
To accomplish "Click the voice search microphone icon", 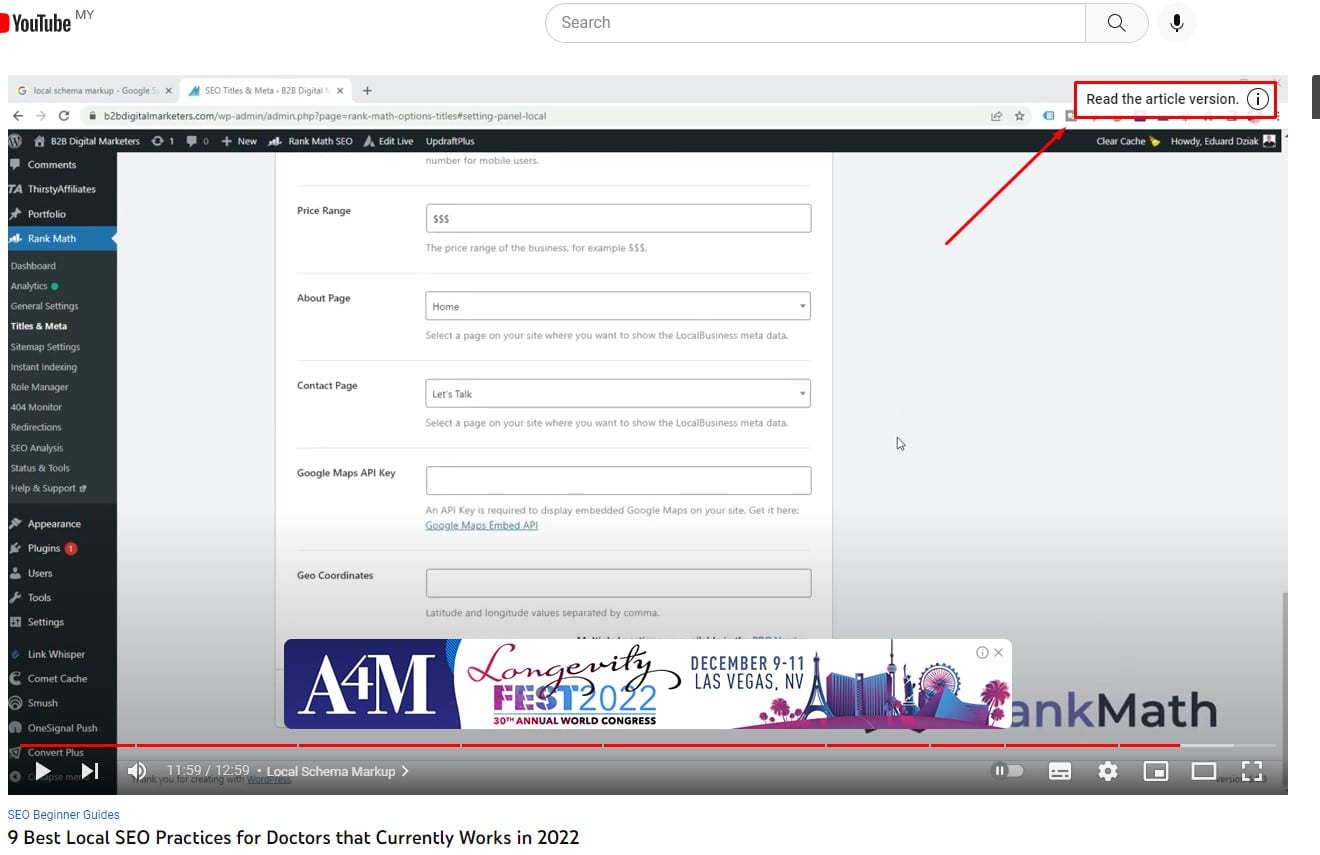I will click(1177, 23).
